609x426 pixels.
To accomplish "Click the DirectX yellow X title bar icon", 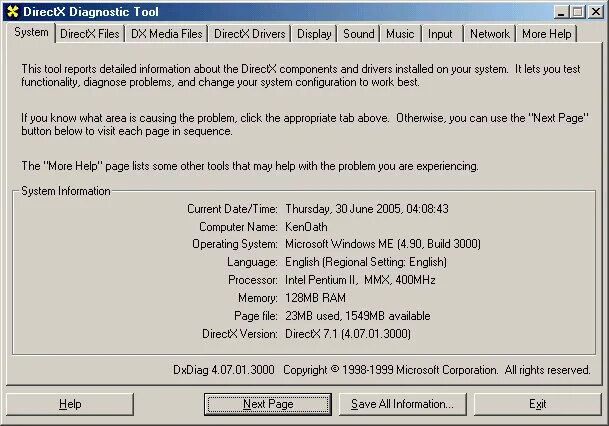I will tap(13, 12).
